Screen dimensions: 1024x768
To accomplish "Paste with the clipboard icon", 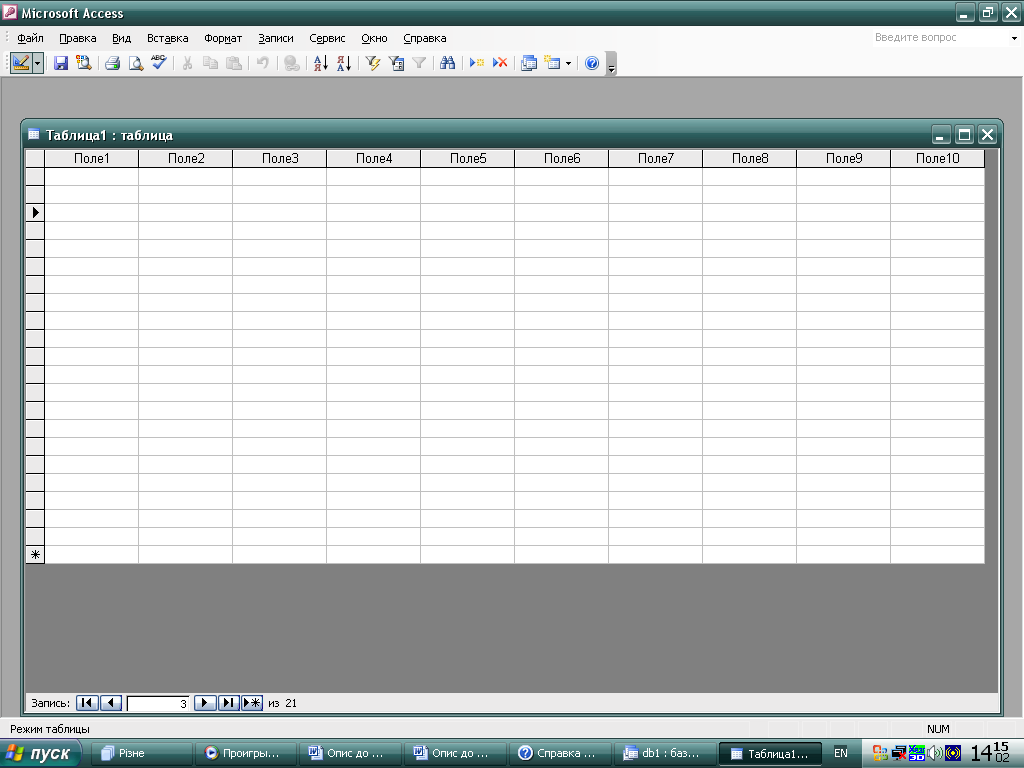I will point(233,63).
